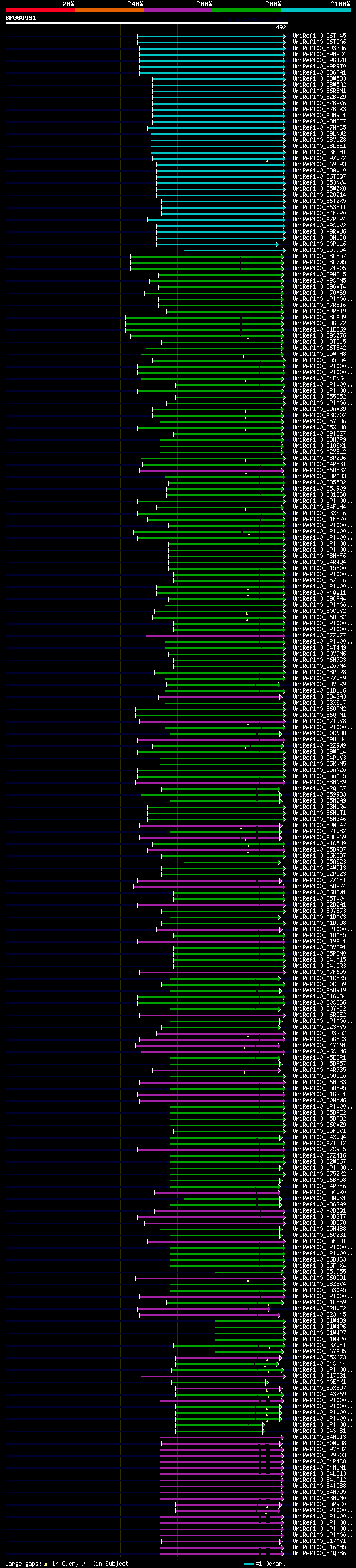Click the red ~20% identity legend bar

[x=39, y=10]
